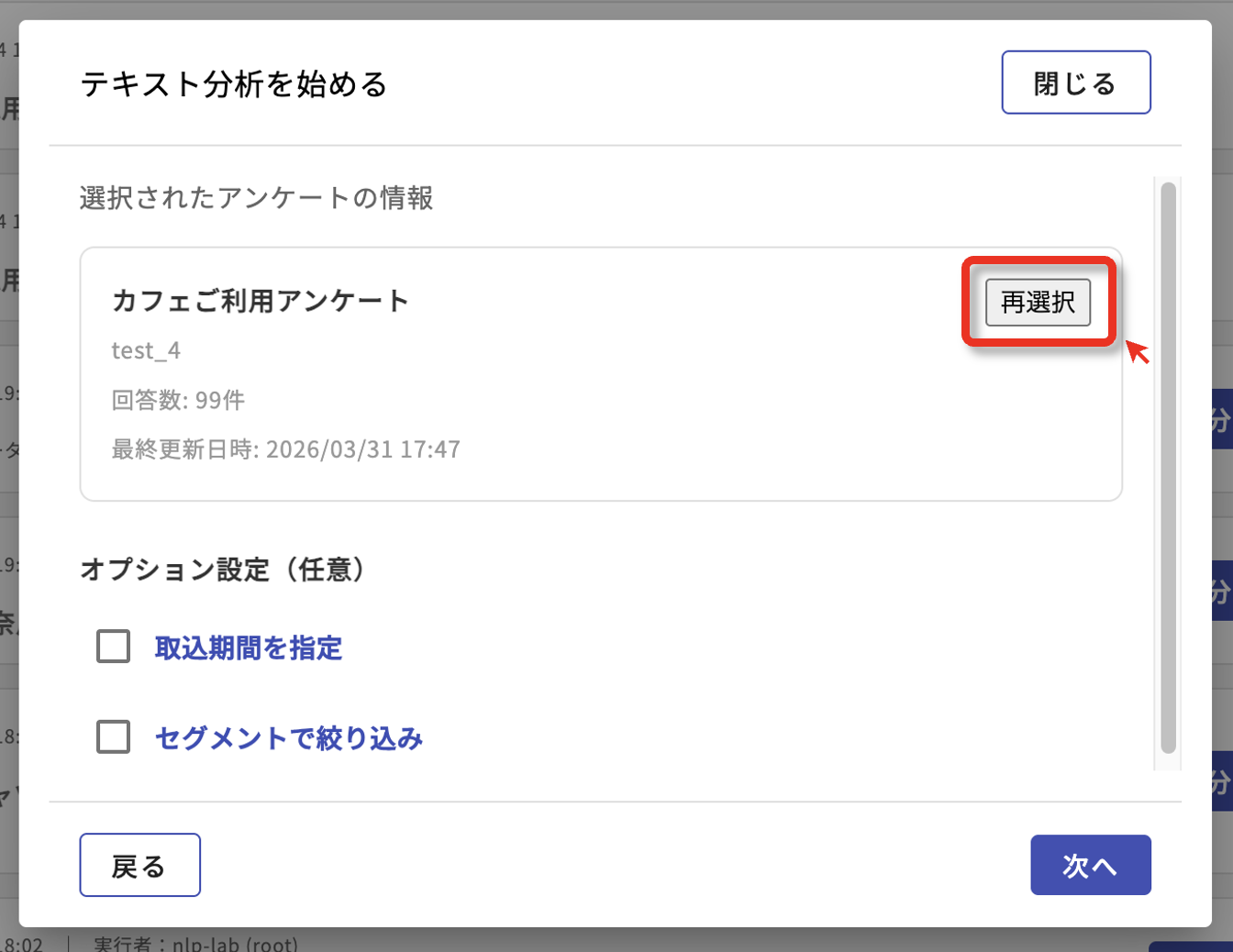The height and width of the screenshot is (952, 1233).
Task: Click the test_4 survey identifier text
Action: tap(146, 350)
